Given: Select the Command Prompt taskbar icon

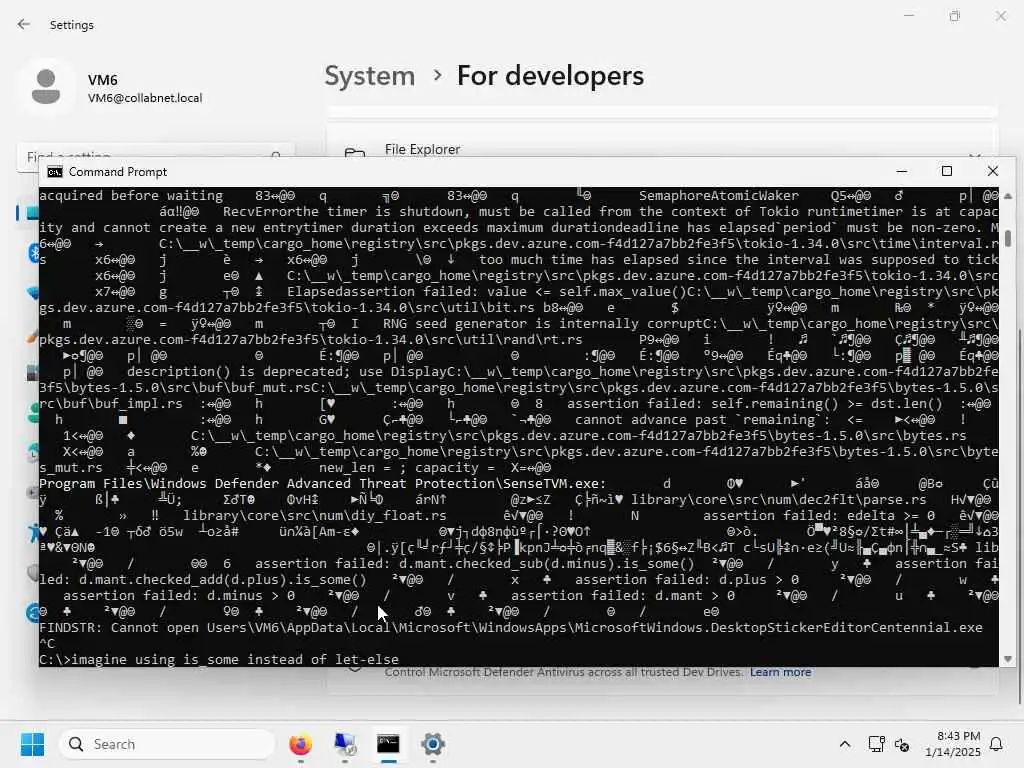Looking at the screenshot, I should 388,744.
